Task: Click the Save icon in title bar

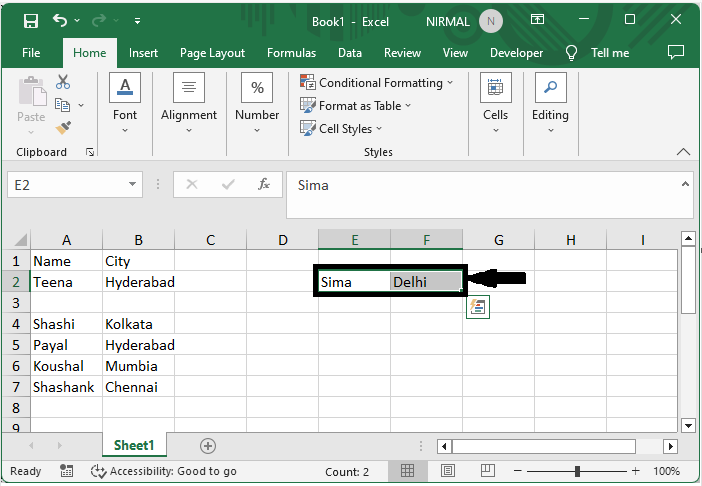Action: tap(30, 21)
